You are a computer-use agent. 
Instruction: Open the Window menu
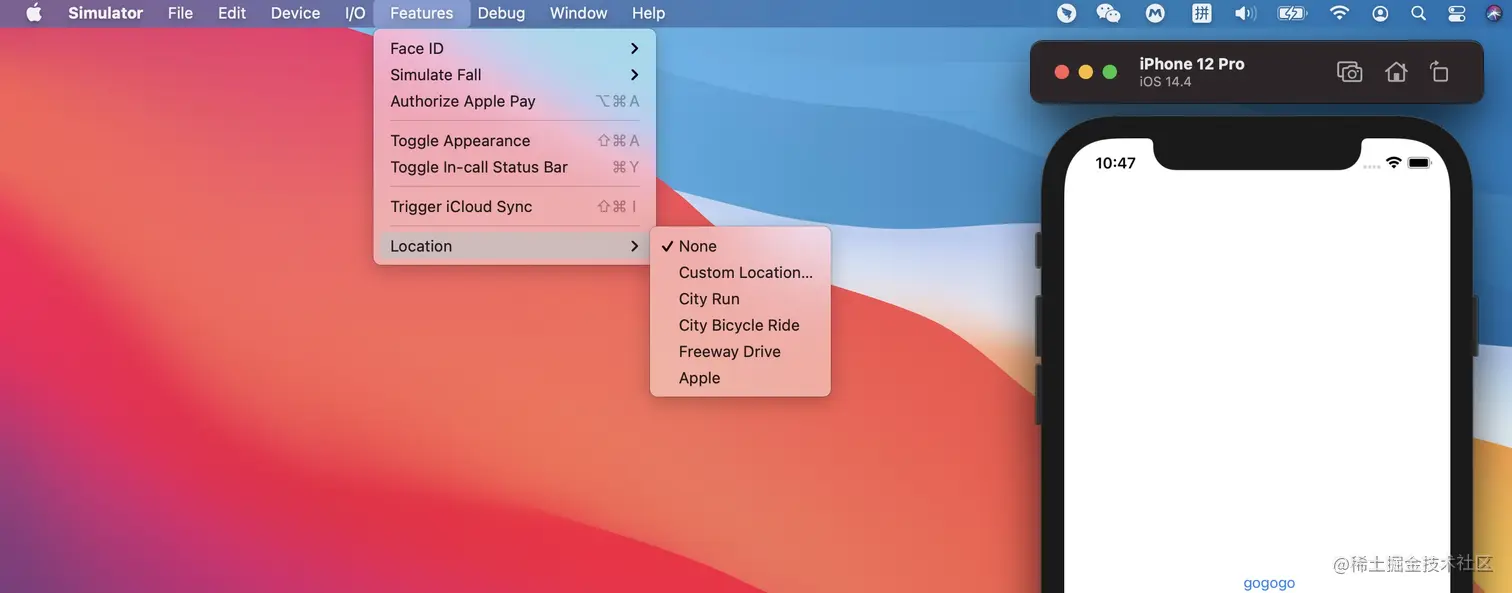[x=579, y=13]
